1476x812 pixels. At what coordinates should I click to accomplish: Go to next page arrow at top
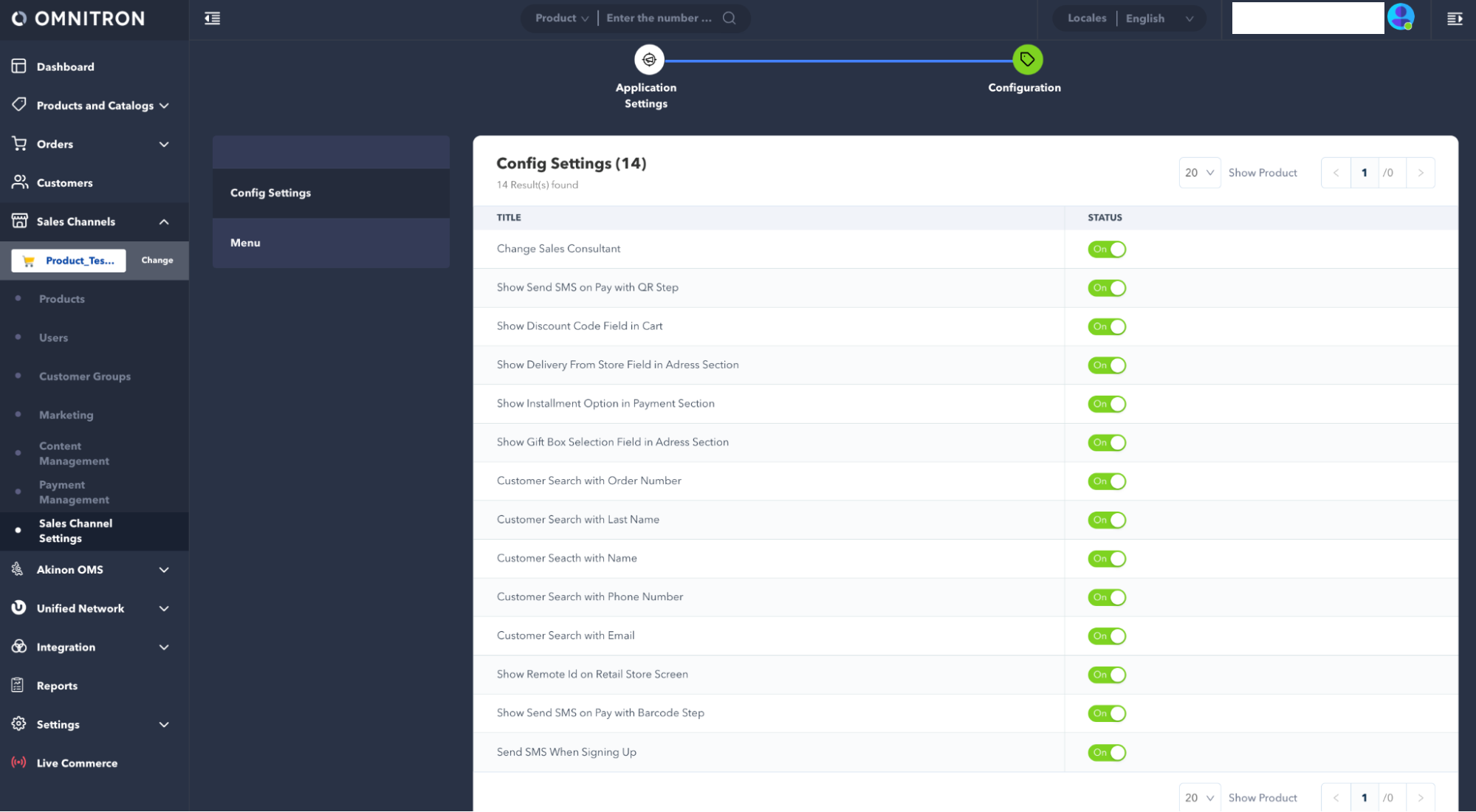(x=1420, y=173)
